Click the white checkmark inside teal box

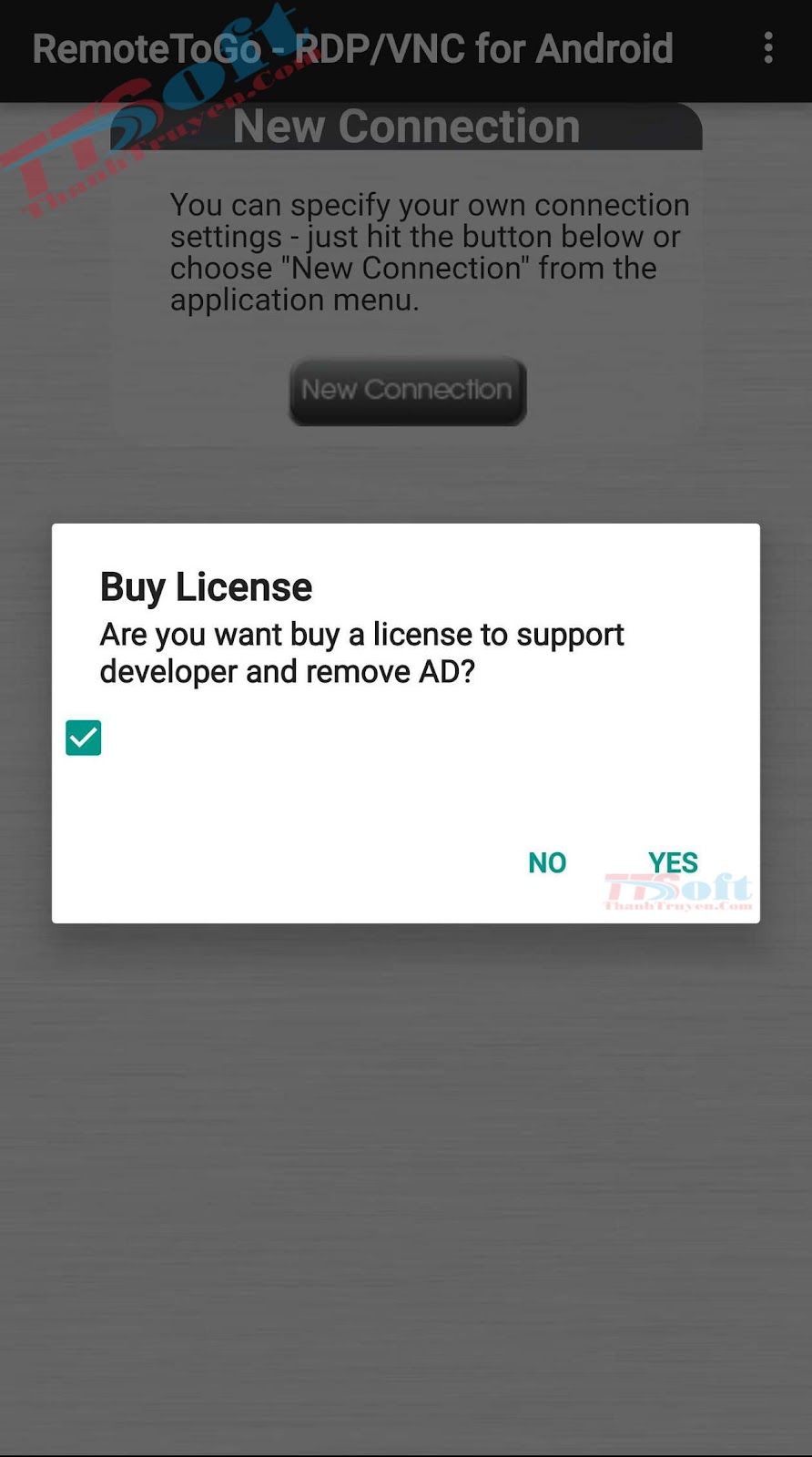click(84, 738)
